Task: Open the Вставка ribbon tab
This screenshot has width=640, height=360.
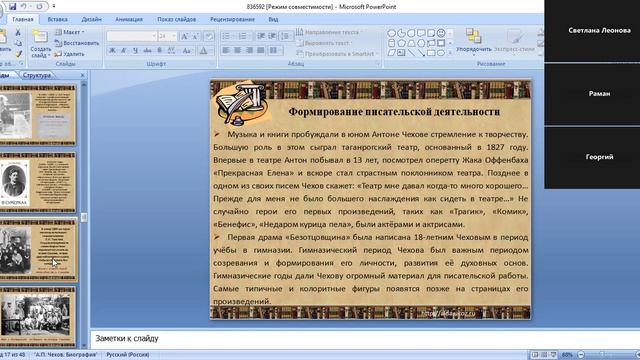Action: [x=58, y=19]
